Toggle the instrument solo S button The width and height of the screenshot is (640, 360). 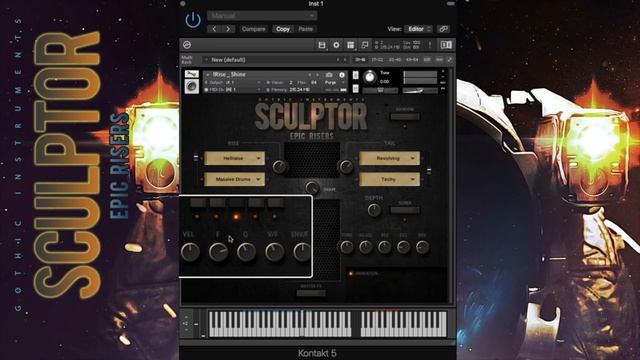[356, 75]
